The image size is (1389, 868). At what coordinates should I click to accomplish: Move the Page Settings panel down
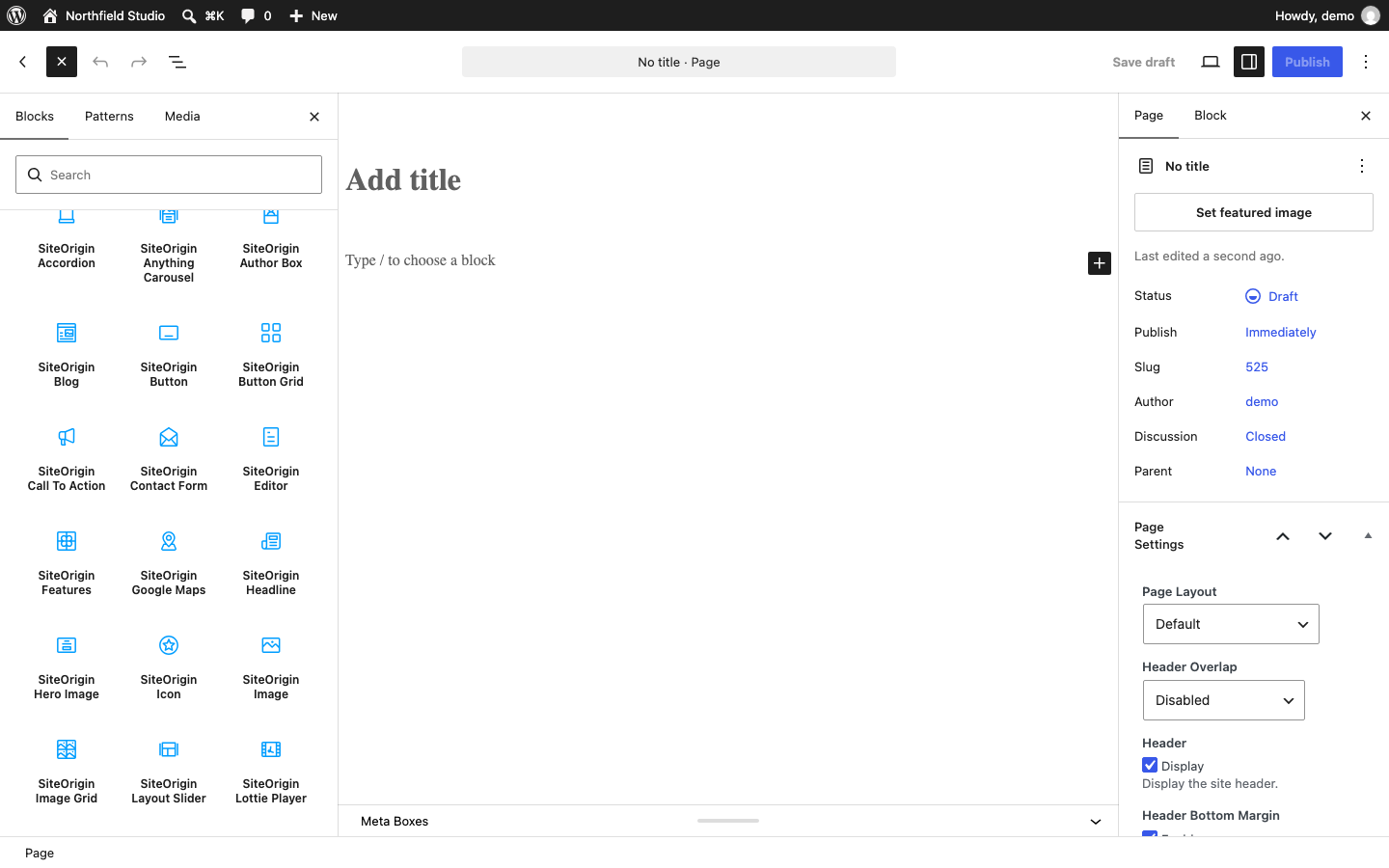pos(1325,536)
